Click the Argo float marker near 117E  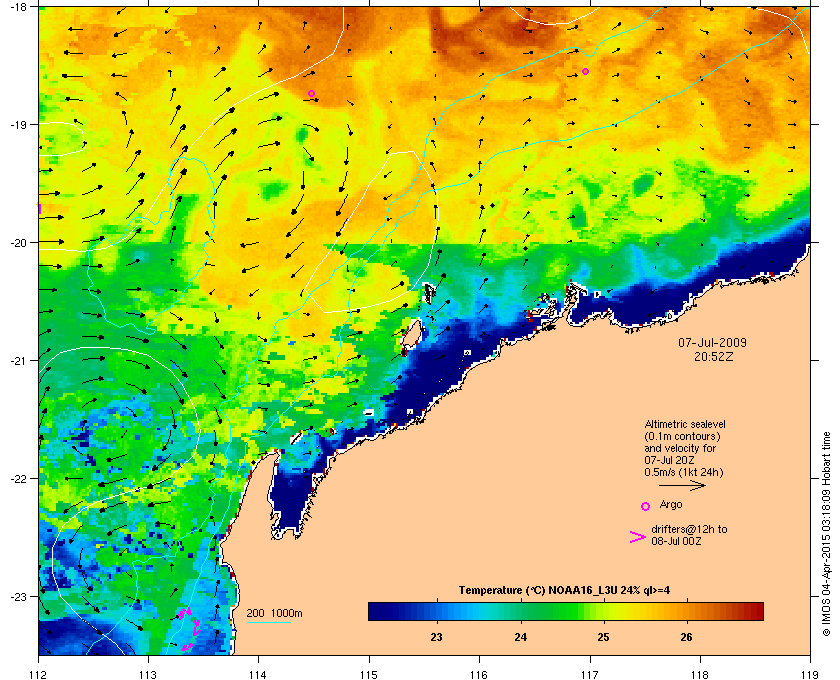click(x=586, y=71)
